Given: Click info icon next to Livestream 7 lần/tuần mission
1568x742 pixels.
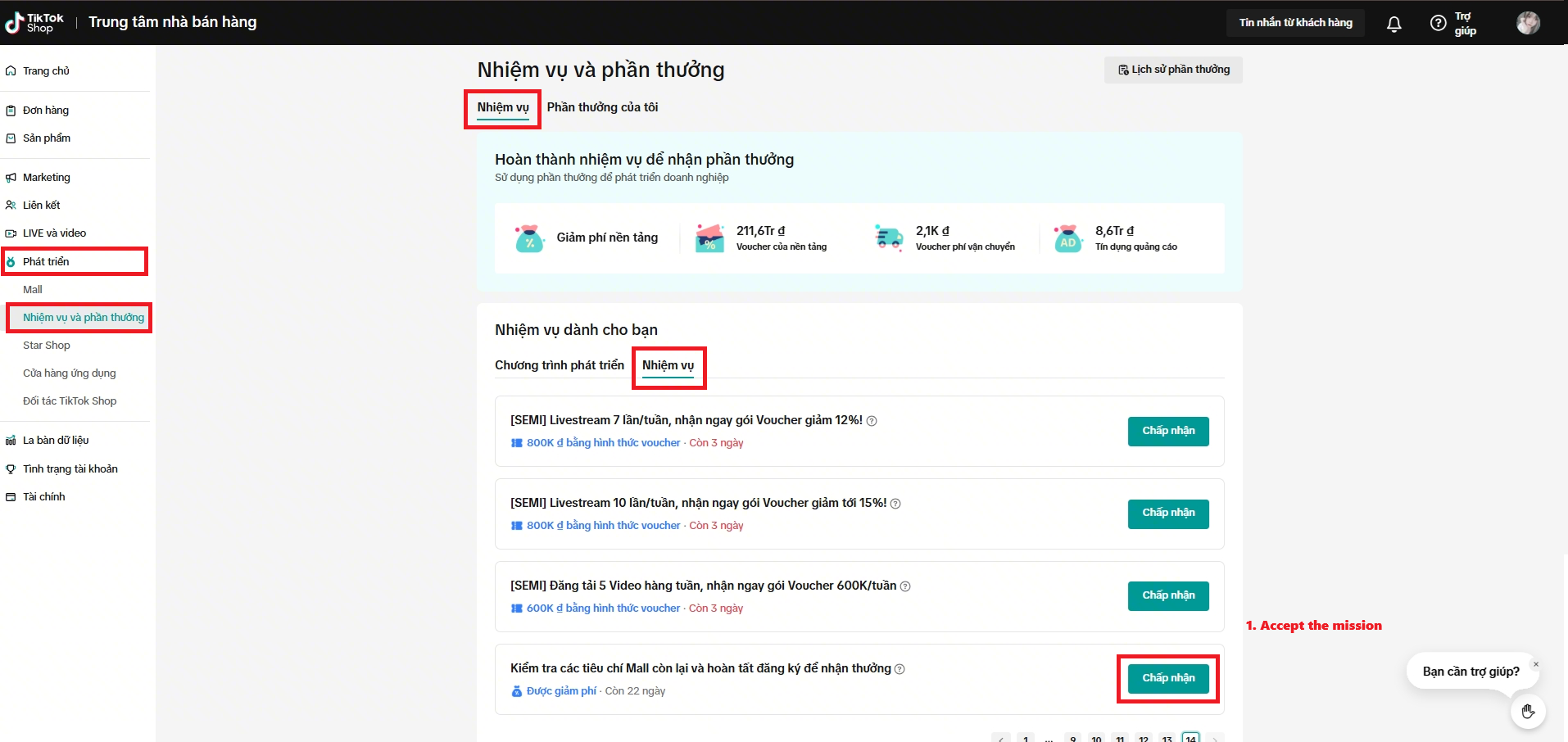Looking at the screenshot, I should coord(872,421).
